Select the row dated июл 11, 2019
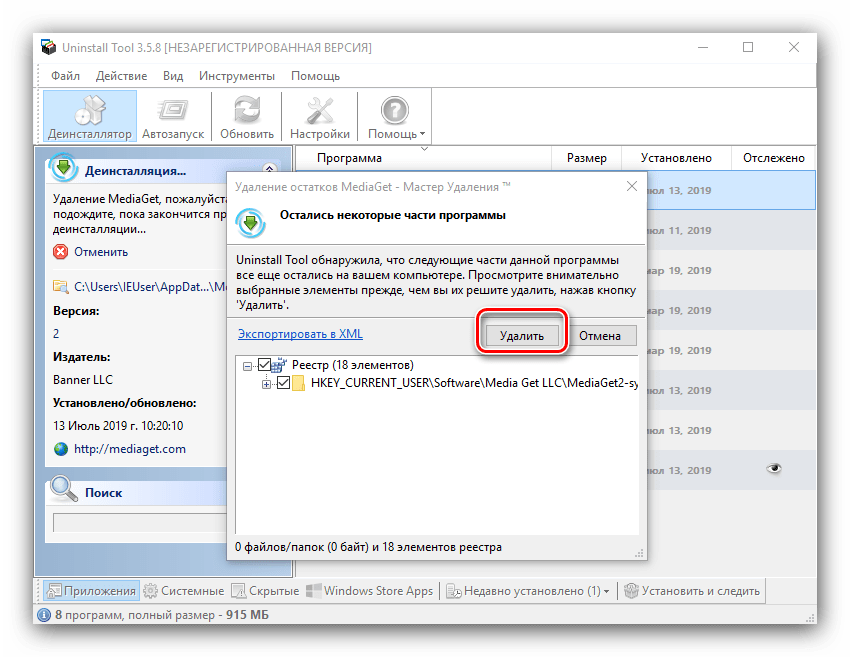The width and height of the screenshot is (850, 657). tap(731, 230)
